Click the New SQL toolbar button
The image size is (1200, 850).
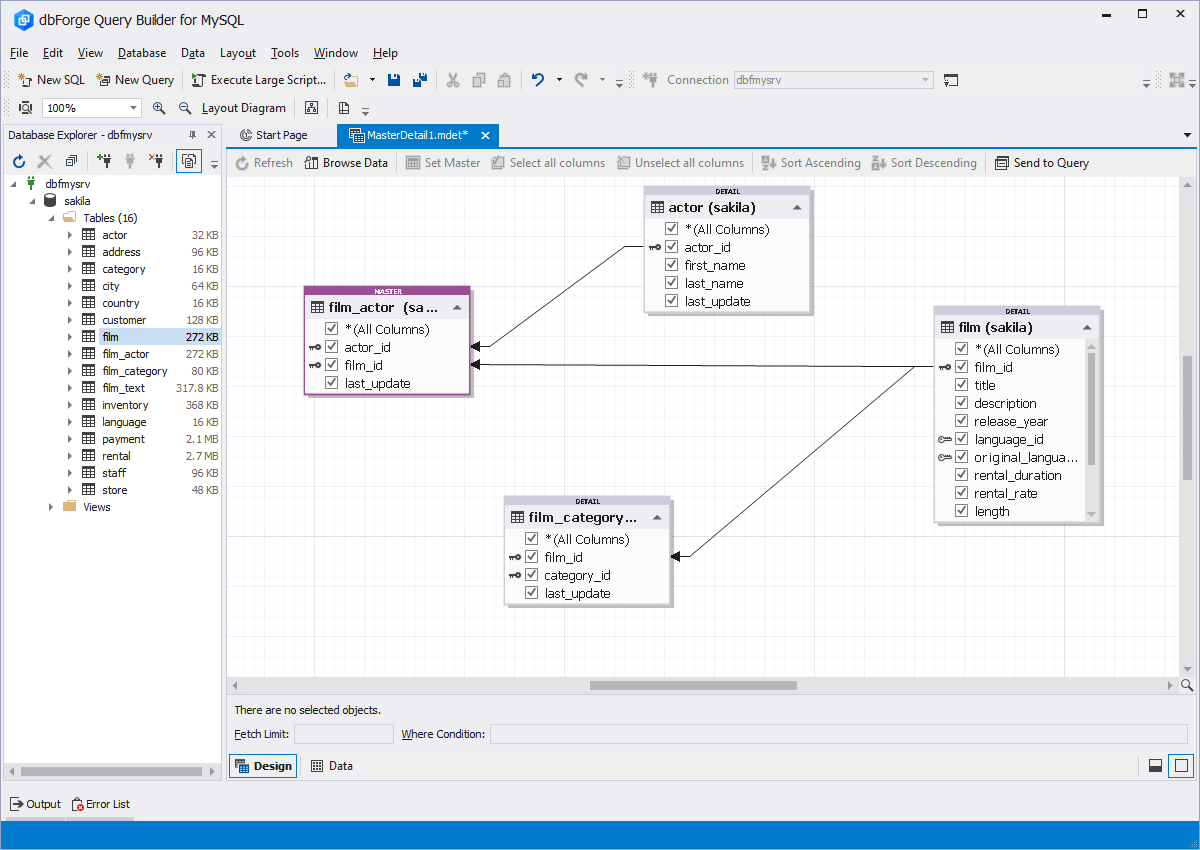[52, 80]
